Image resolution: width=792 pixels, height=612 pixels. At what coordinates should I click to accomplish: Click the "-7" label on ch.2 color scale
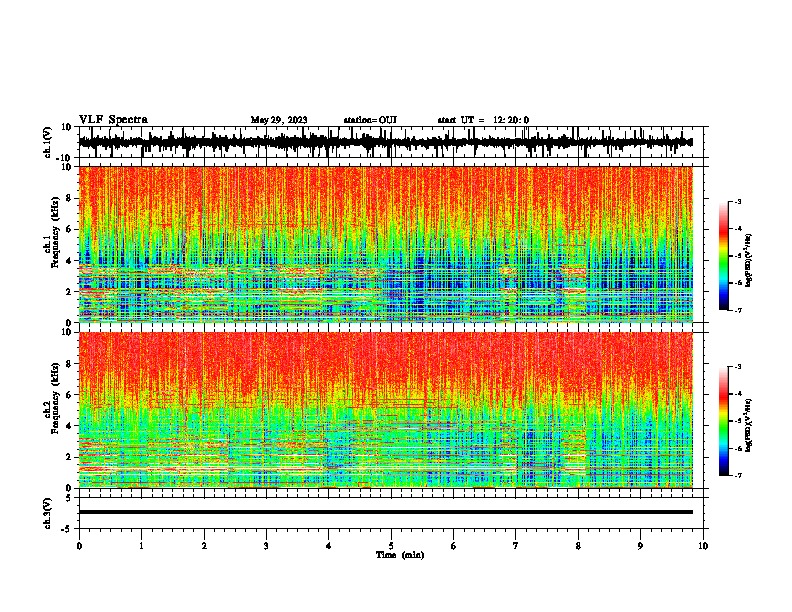pyautogui.click(x=737, y=476)
